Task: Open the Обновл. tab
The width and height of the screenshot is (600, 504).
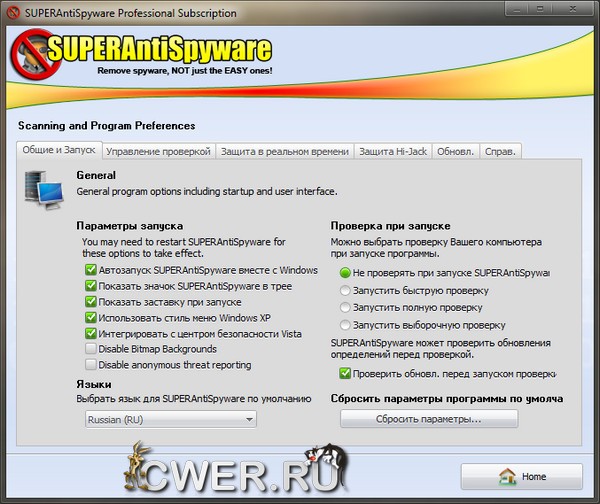Action: point(456,151)
